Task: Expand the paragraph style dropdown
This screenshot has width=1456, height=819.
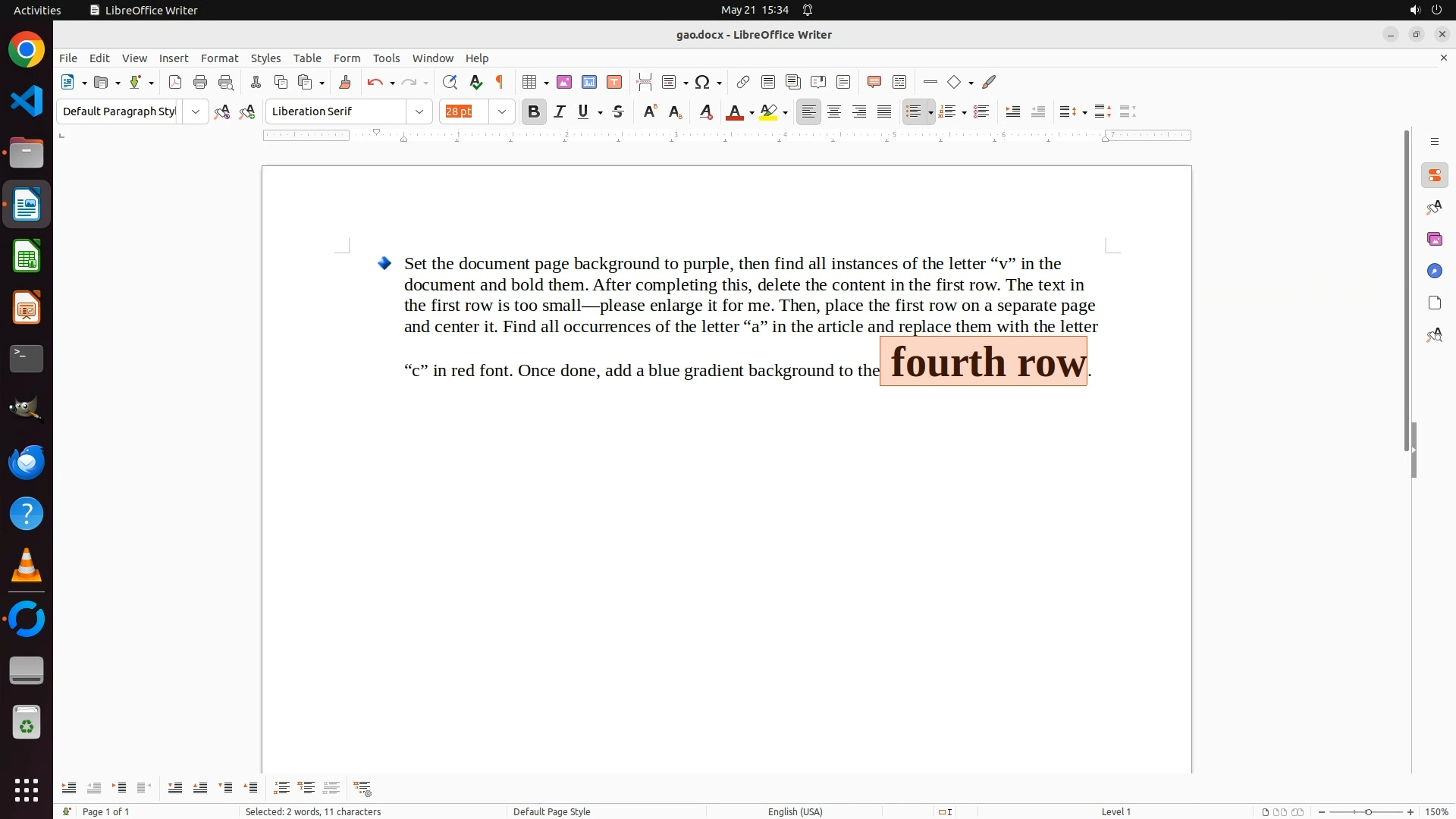Action: (x=196, y=112)
